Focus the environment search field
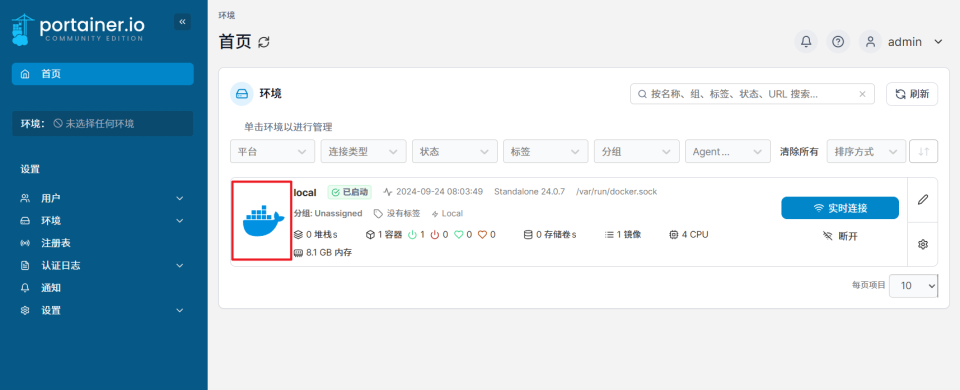 [752, 94]
